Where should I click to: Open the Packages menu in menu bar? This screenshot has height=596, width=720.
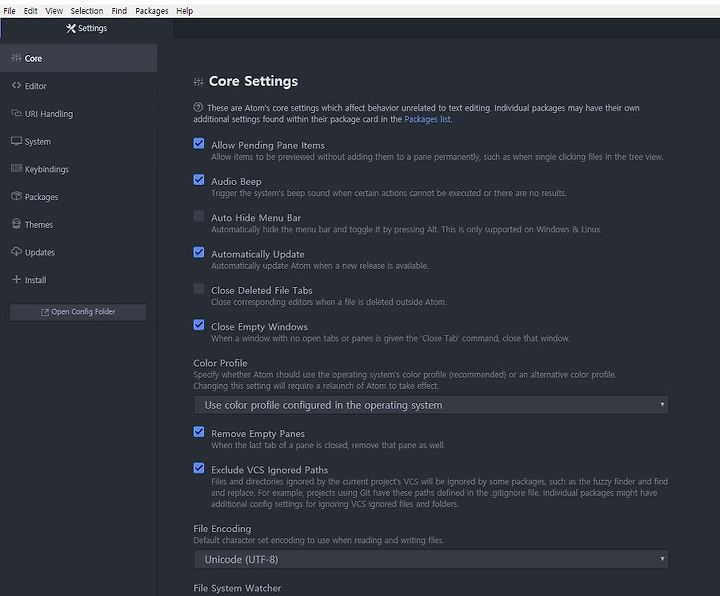pyautogui.click(x=152, y=11)
